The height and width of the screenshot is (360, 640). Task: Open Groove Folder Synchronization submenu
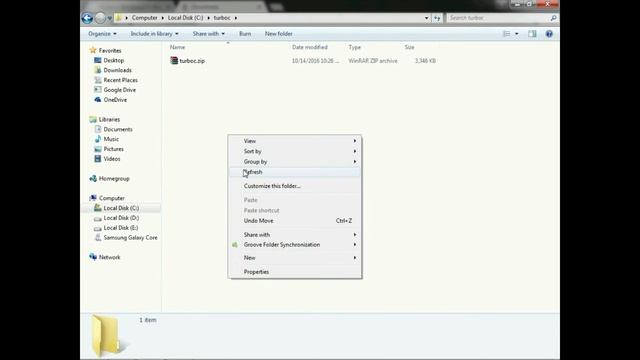pos(295,245)
